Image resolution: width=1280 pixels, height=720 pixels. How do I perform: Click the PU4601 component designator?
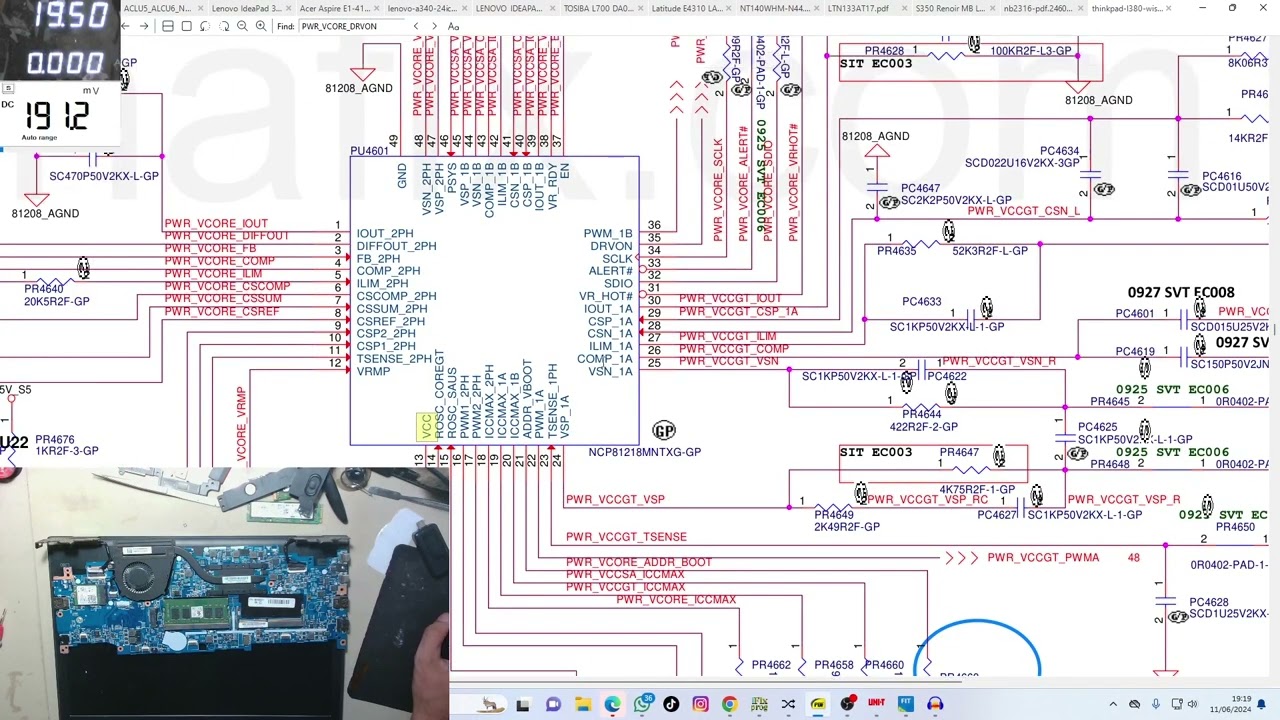(x=369, y=151)
